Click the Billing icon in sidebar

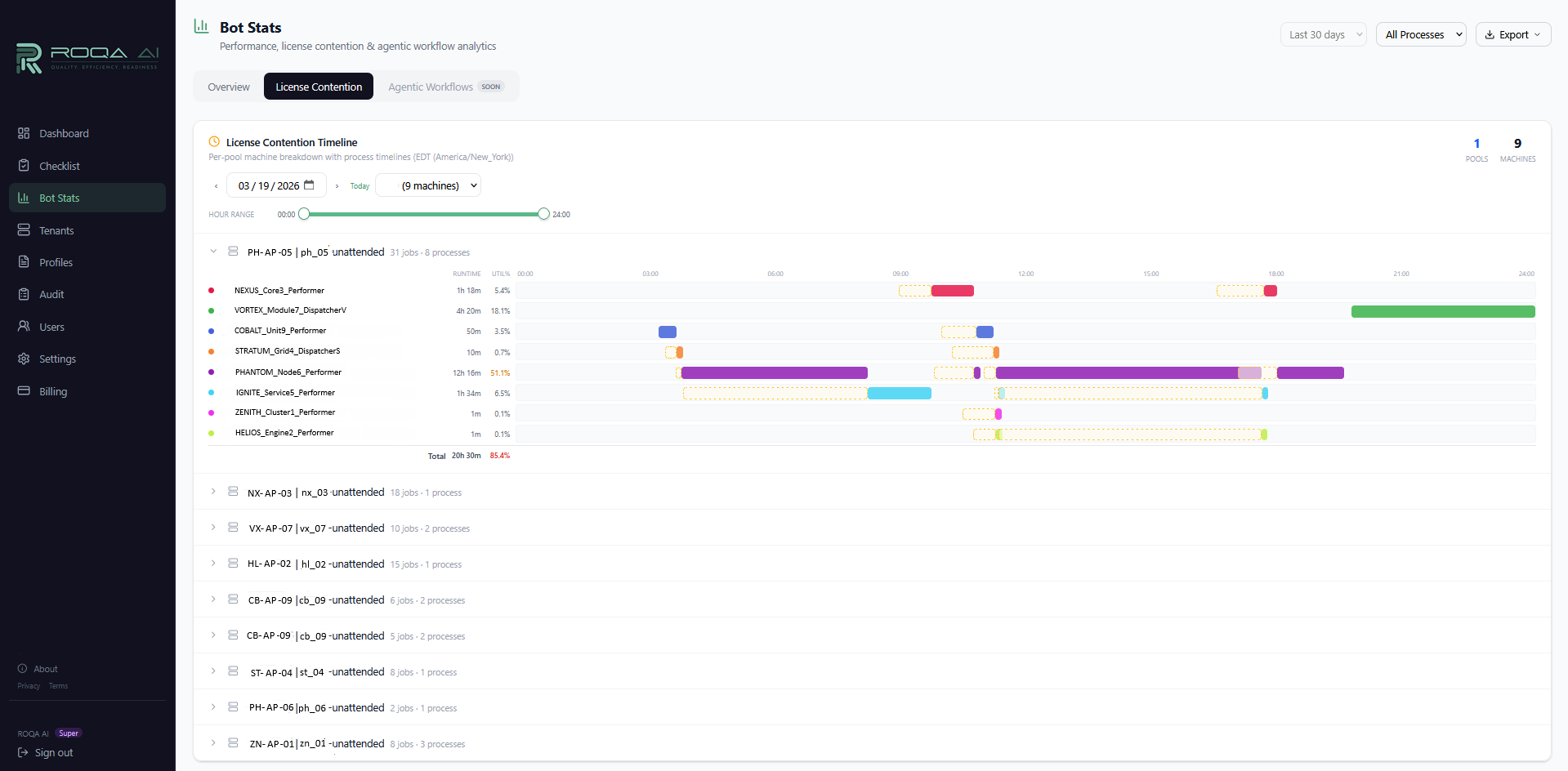25,391
